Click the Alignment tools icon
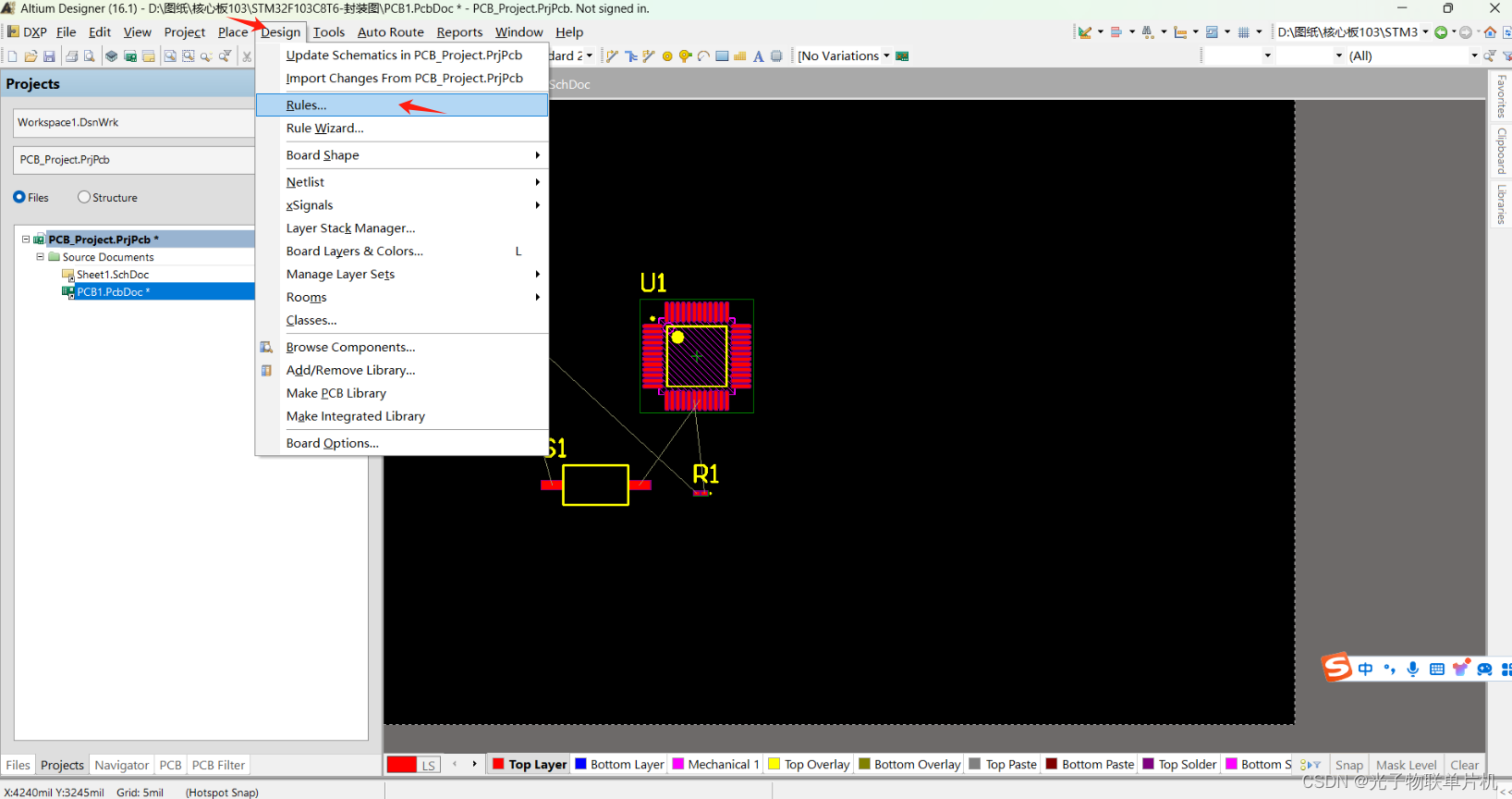Screen dimensions: 1512x799 point(1116,32)
